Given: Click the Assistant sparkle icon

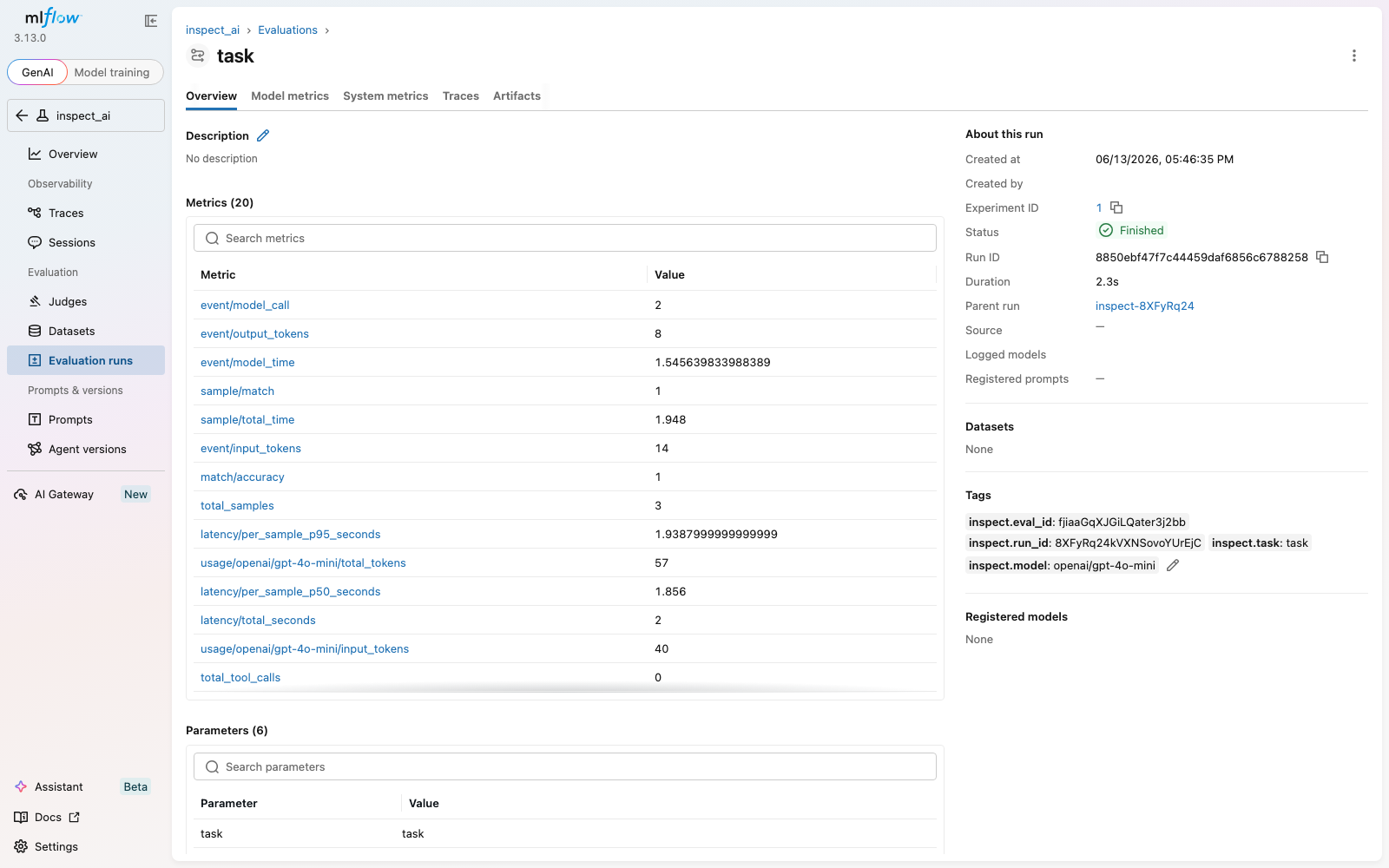Looking at the screenshot, I should tap(21, 786).
